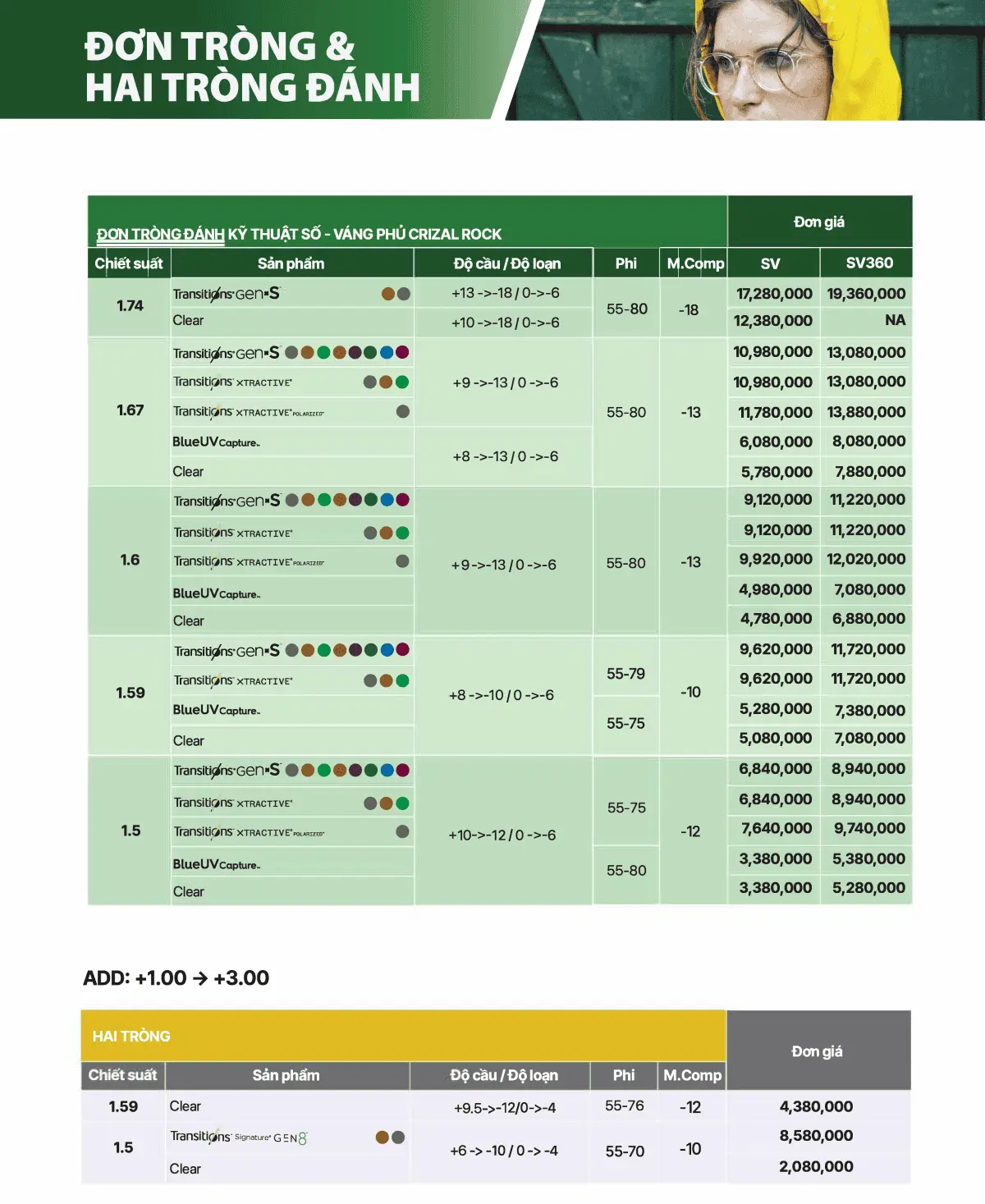
Task: Click the underlined ĐƠN TRÒNG ĐÁNH text
Action: (x=161, y=235)
